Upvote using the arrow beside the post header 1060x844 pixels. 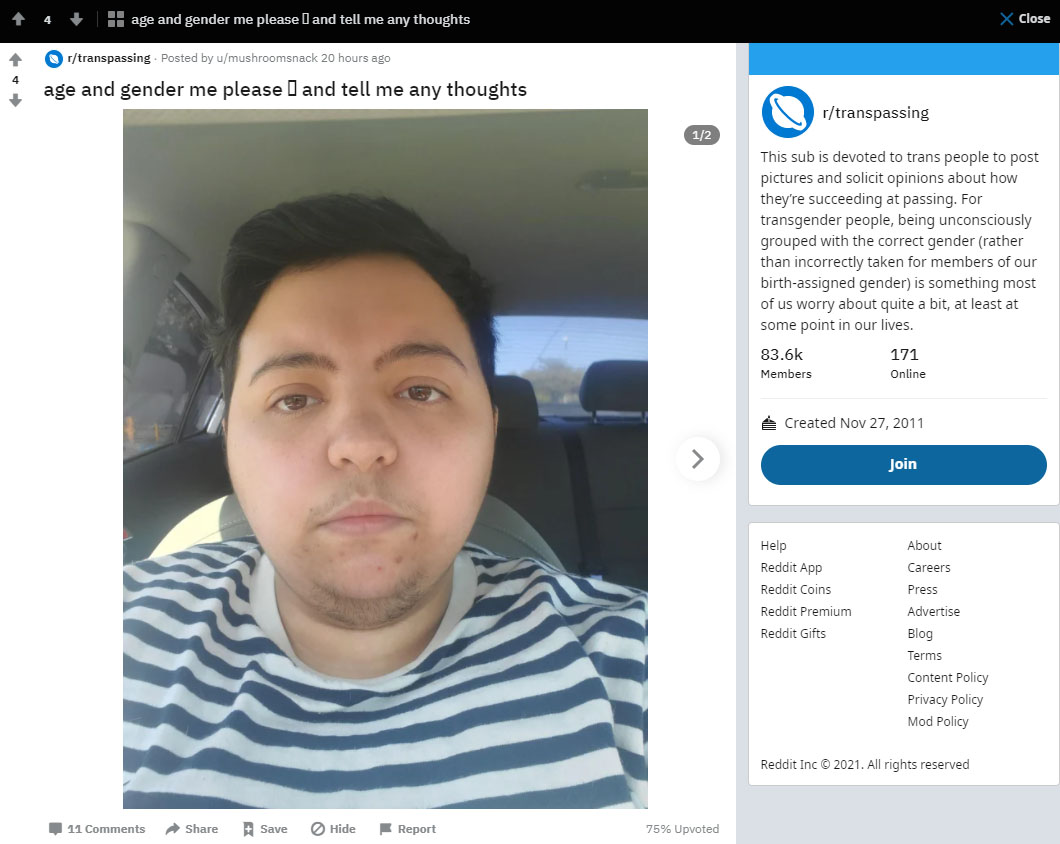coord(16,60)
